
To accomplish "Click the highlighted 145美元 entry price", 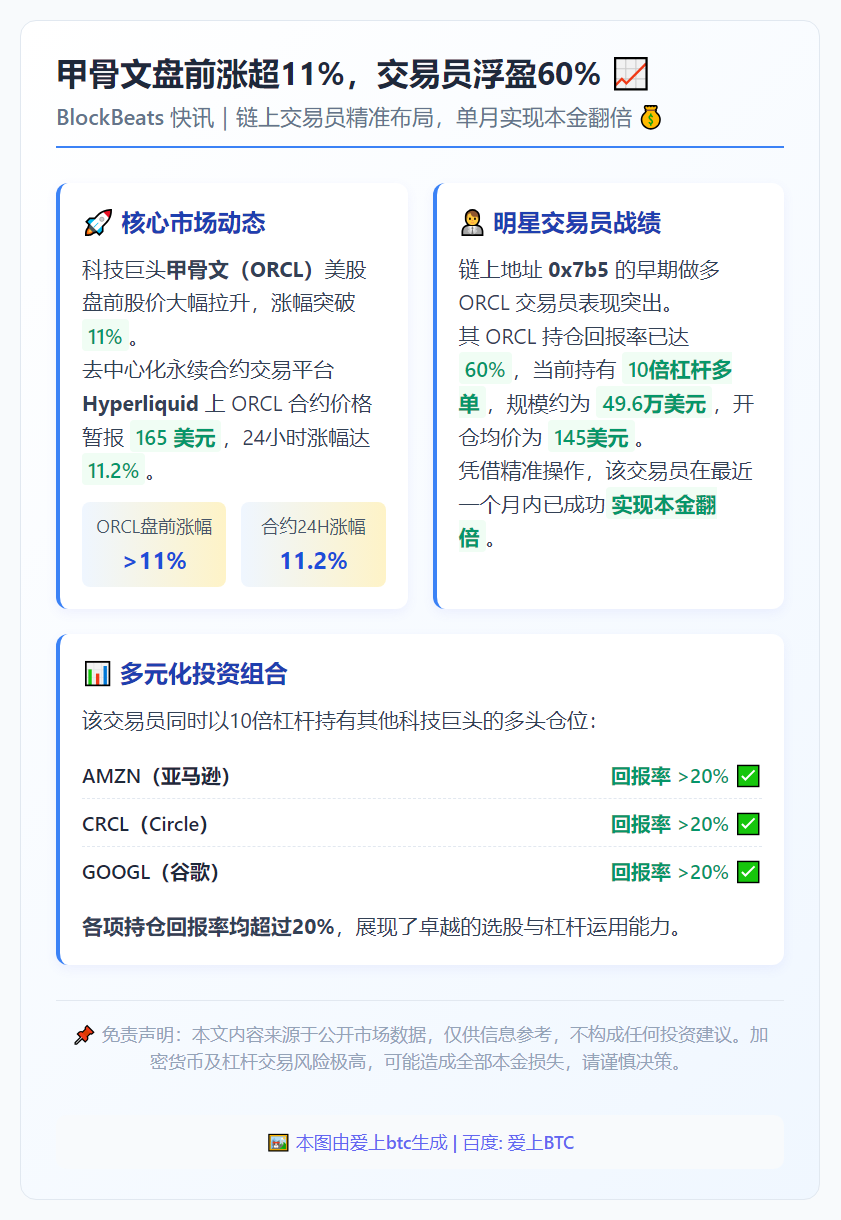I will click(x=591, y=437).
